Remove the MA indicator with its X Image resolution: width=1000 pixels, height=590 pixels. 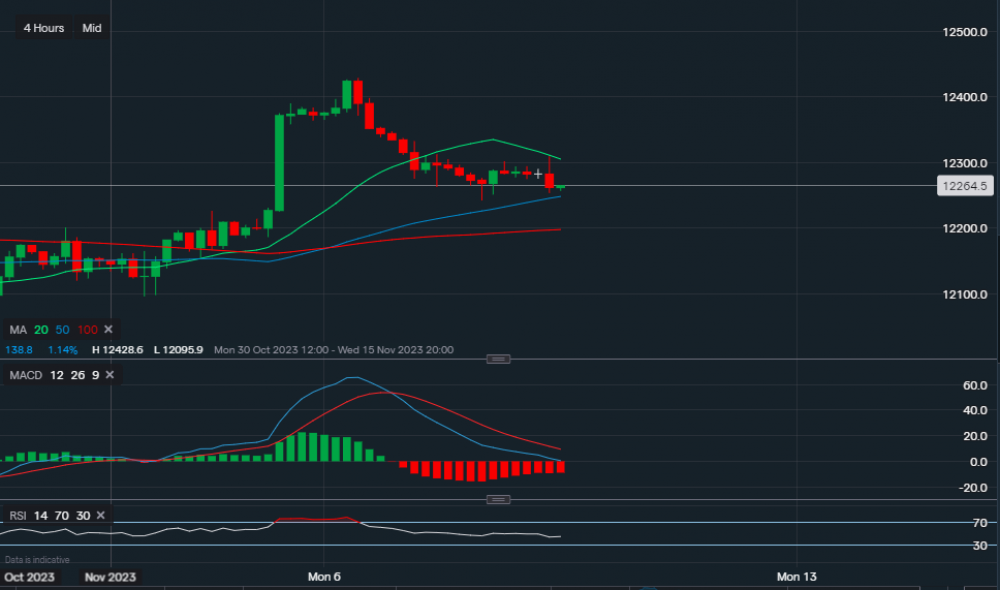tap(109, 330)
